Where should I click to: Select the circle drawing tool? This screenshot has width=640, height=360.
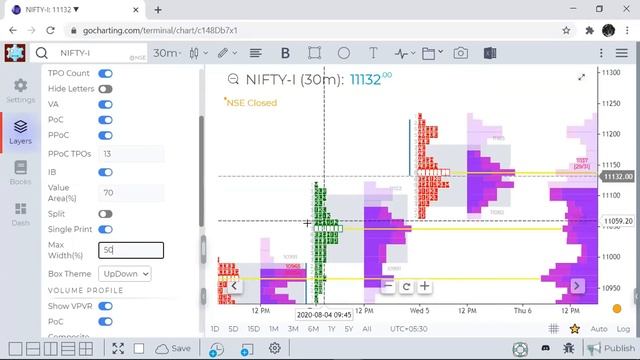(344, 53)
